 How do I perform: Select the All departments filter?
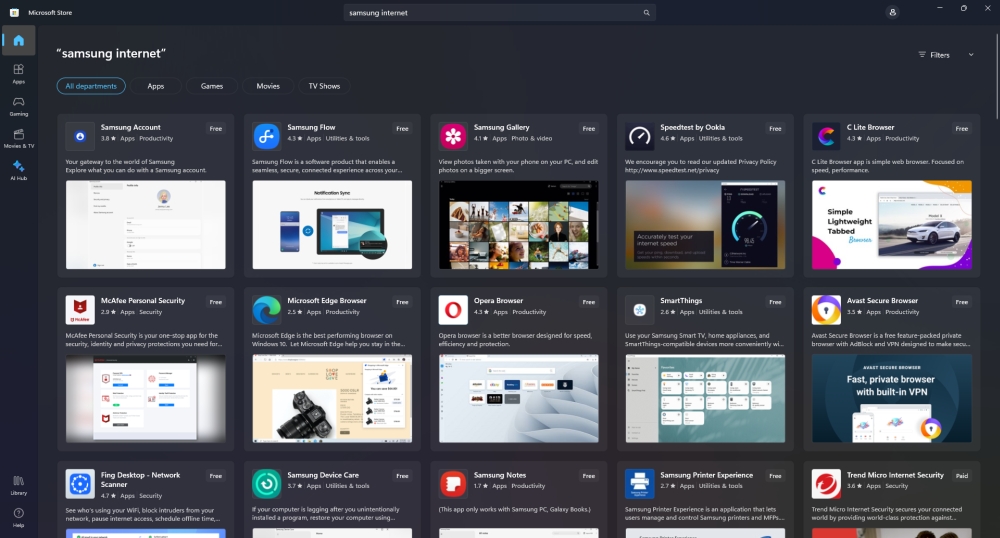pos(91,86)
